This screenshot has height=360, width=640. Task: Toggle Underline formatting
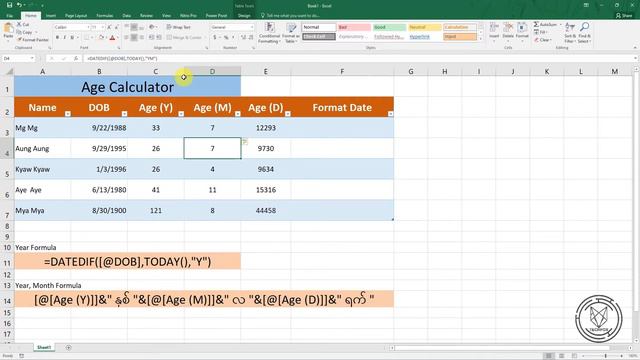point(72,38)
